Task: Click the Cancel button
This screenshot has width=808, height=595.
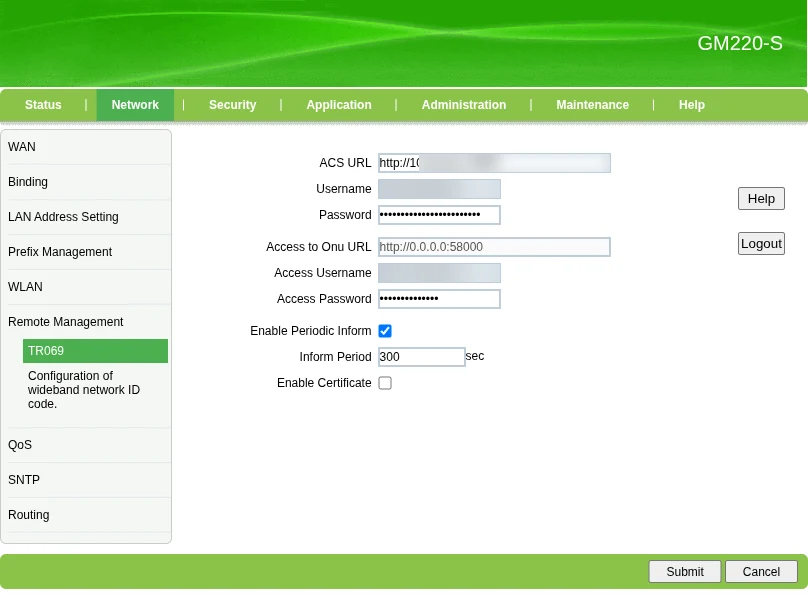Action: click(761, 572)
